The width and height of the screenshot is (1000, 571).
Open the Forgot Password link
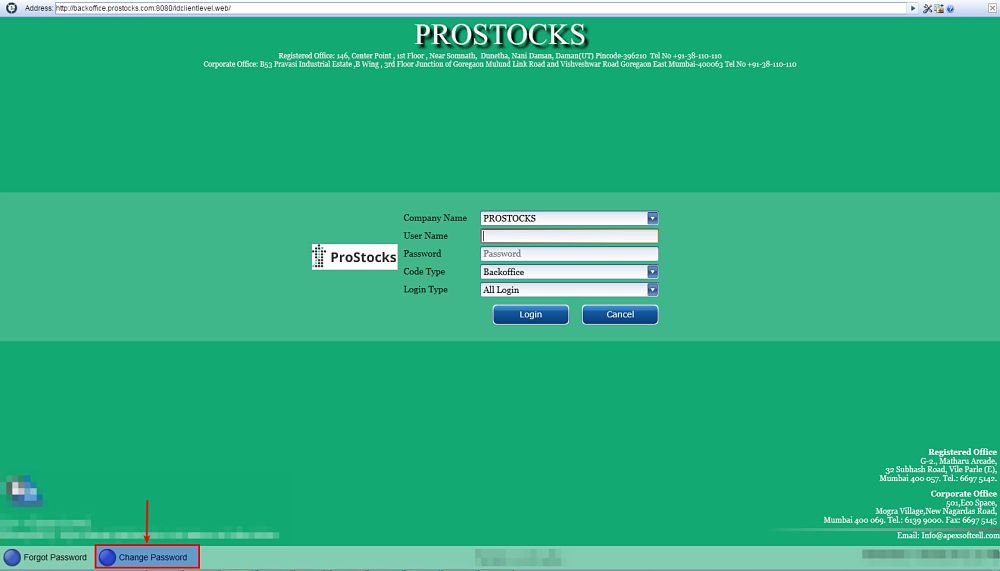click(x=55, y=557)
